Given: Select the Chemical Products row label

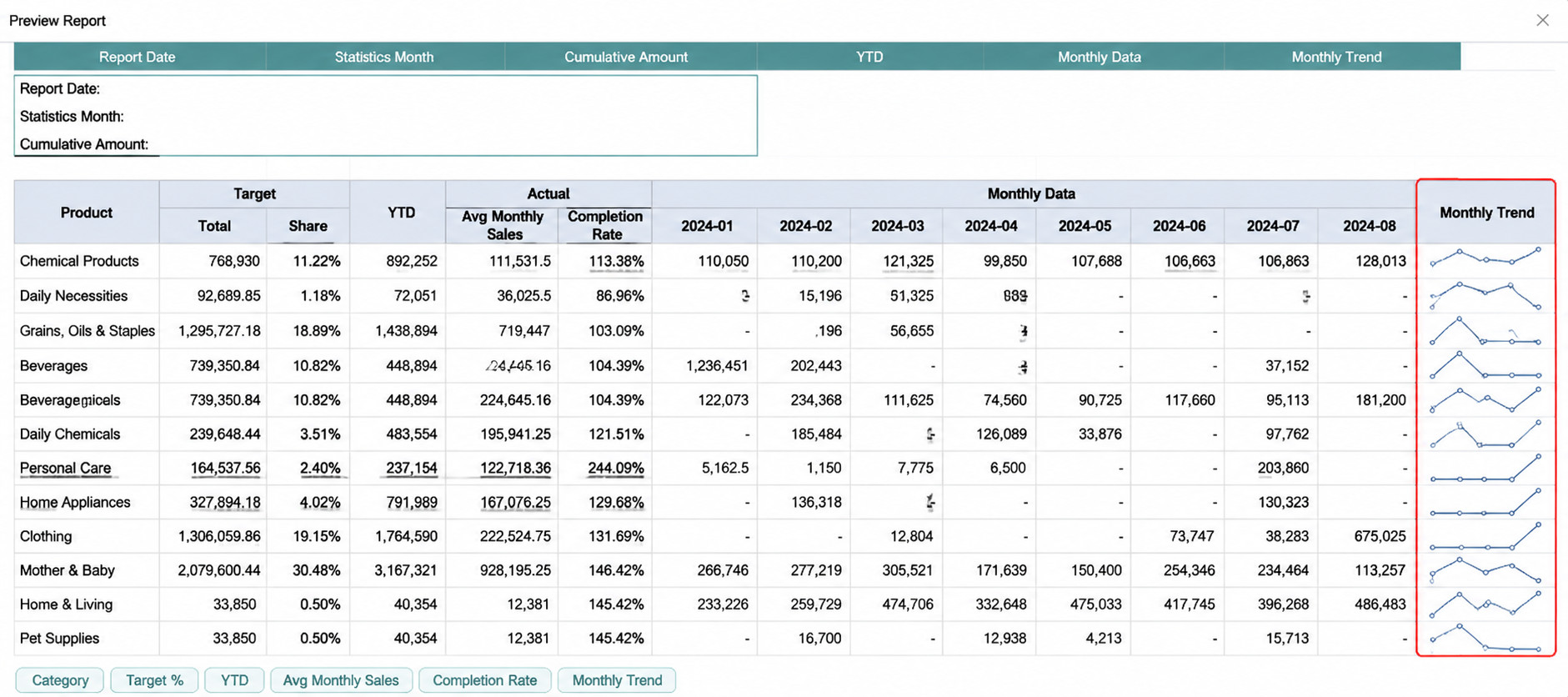Looking at the screenshot, I should [x=79, y=261].
